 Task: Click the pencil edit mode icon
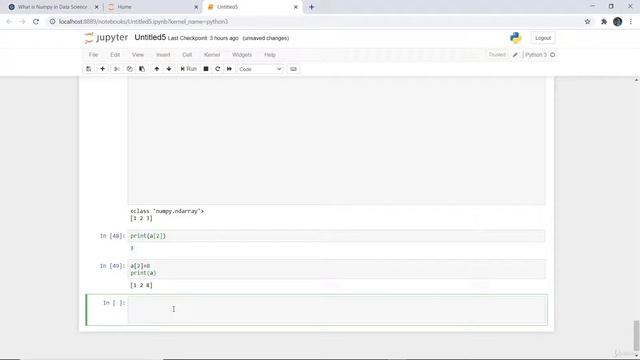click(x=515, y=55)
